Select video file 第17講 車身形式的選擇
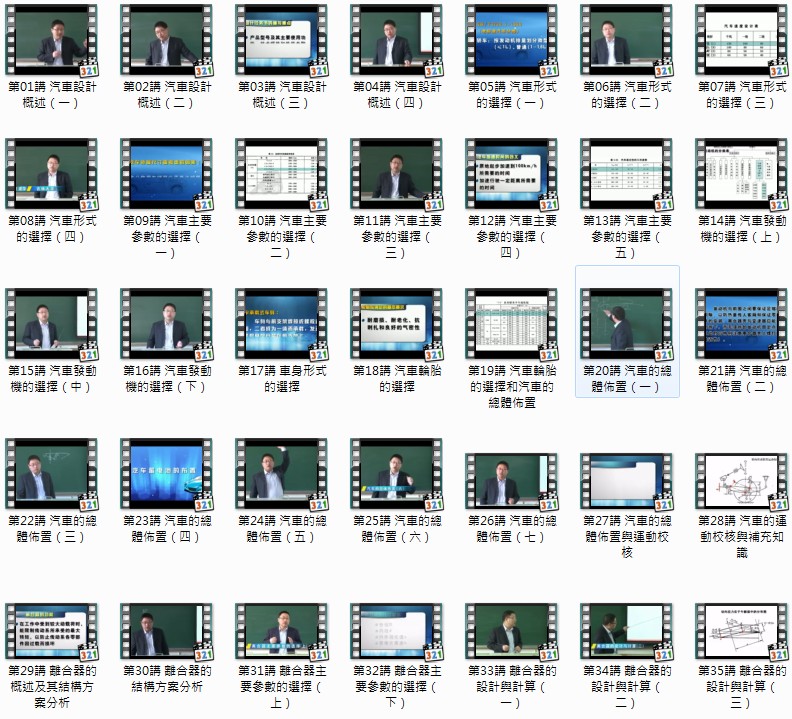 [x=282, y=324]
